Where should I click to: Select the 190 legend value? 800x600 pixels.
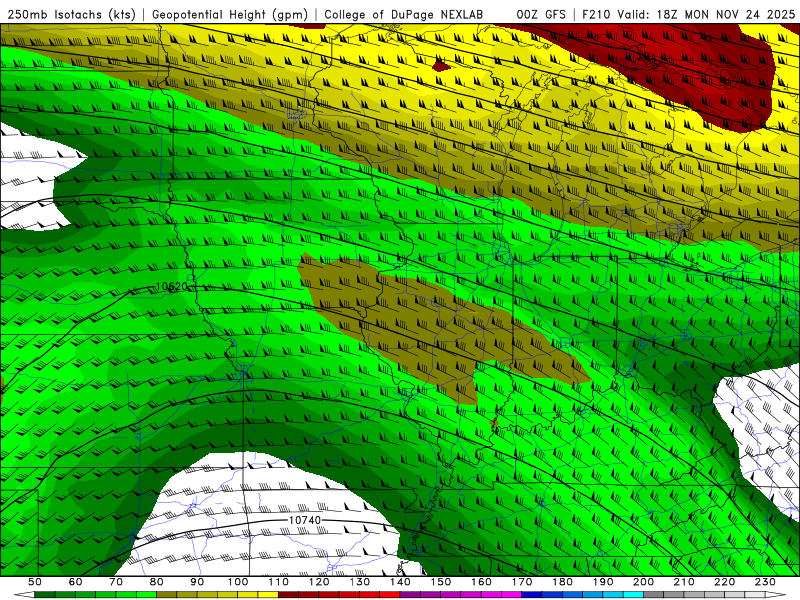604,582
